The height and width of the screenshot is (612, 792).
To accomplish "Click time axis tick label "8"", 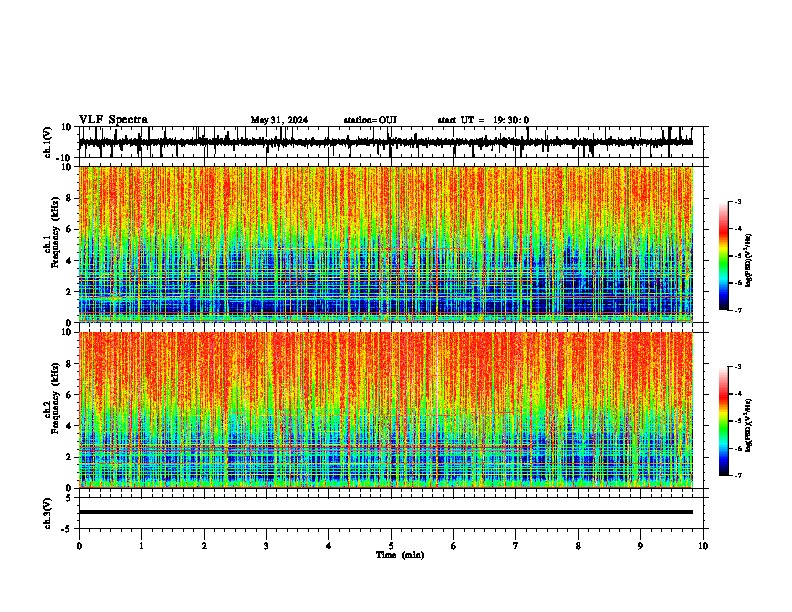I will pyautogui.click(x=578, y=546).
